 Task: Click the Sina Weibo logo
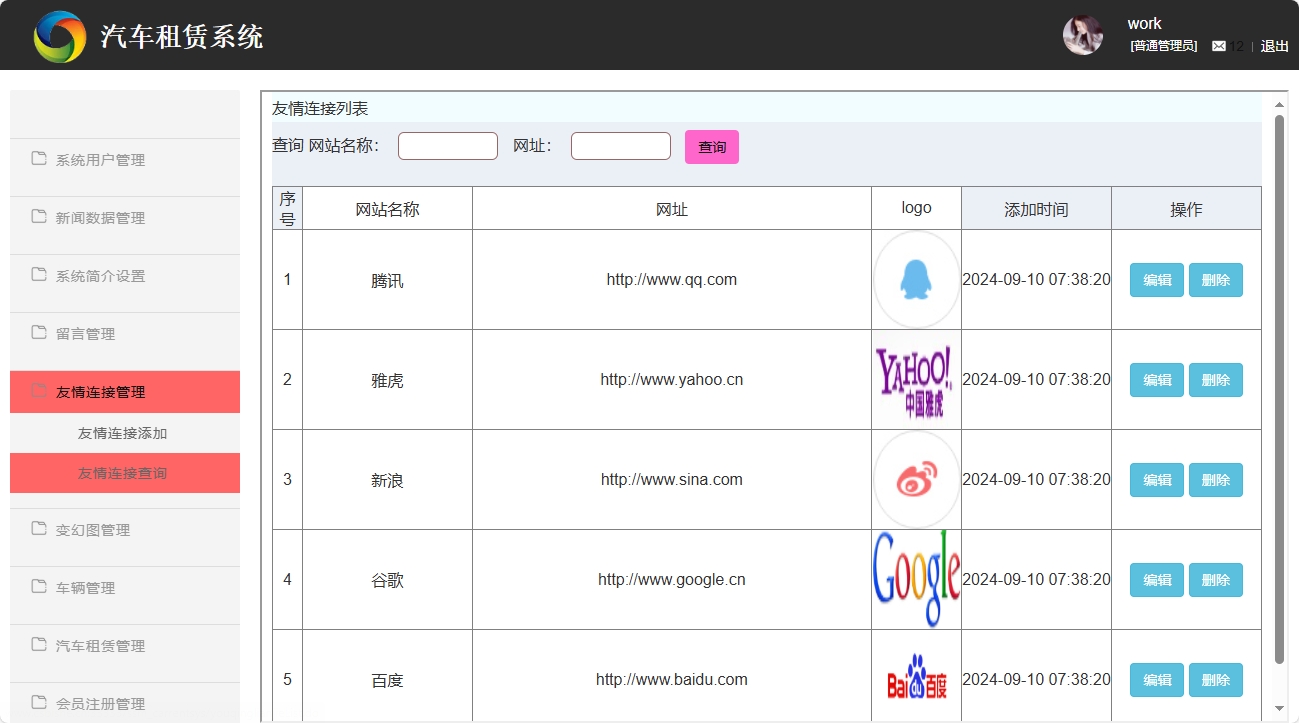915,479
